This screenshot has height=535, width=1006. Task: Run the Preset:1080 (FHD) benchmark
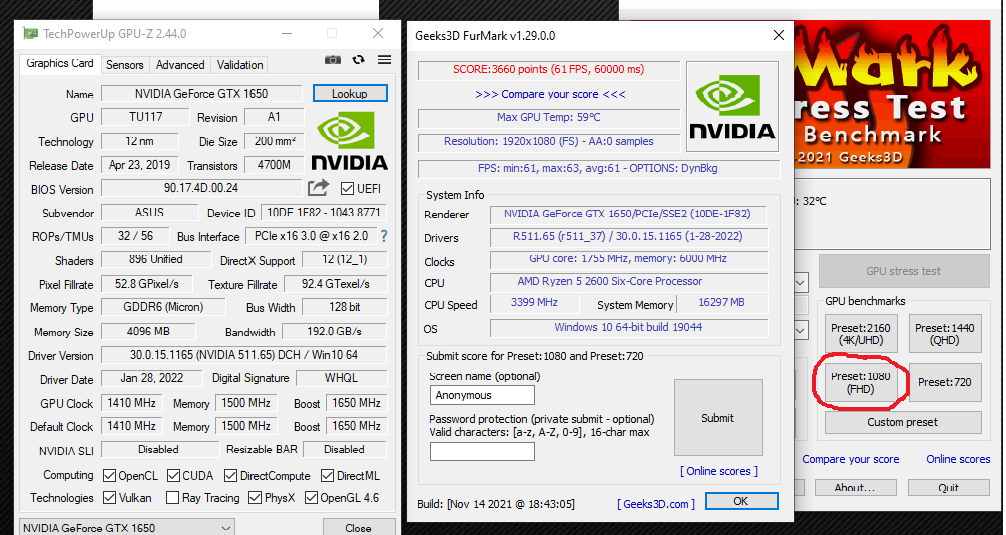pyautogui.click(x=860, y=382)
